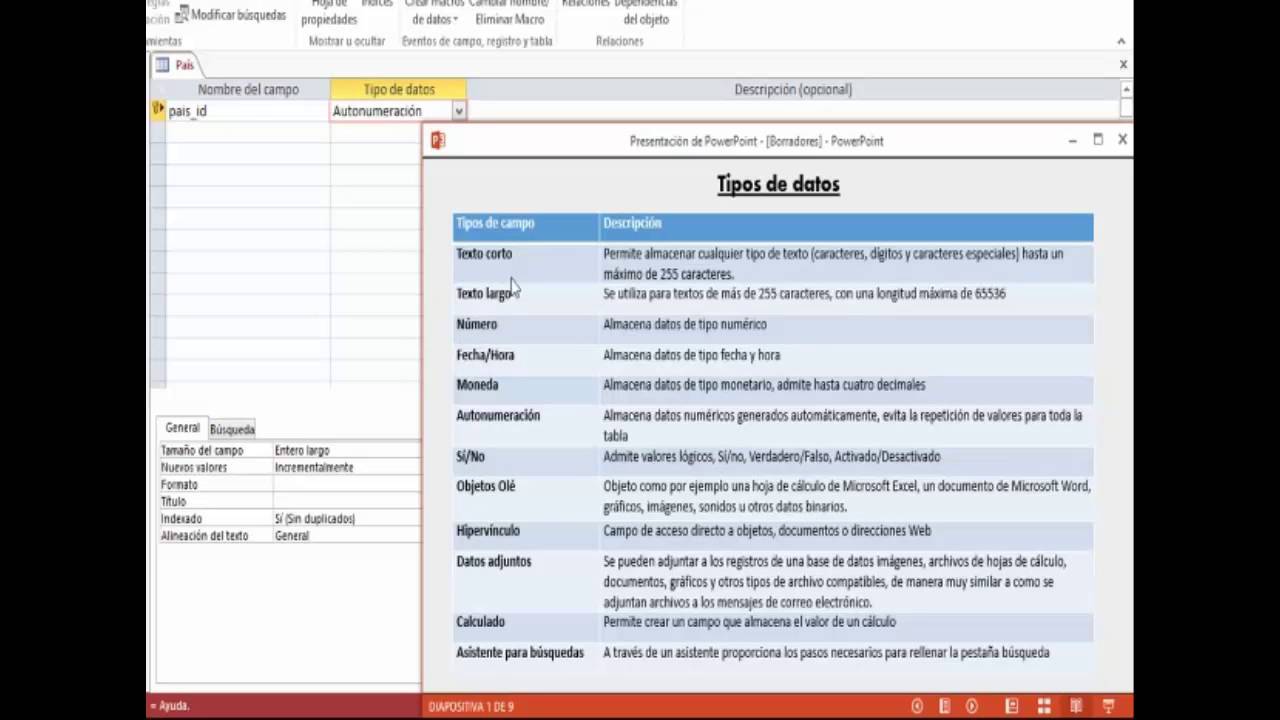Close the Pais table design tab
Viewport: 1280px width, 720px height.
1123,64
